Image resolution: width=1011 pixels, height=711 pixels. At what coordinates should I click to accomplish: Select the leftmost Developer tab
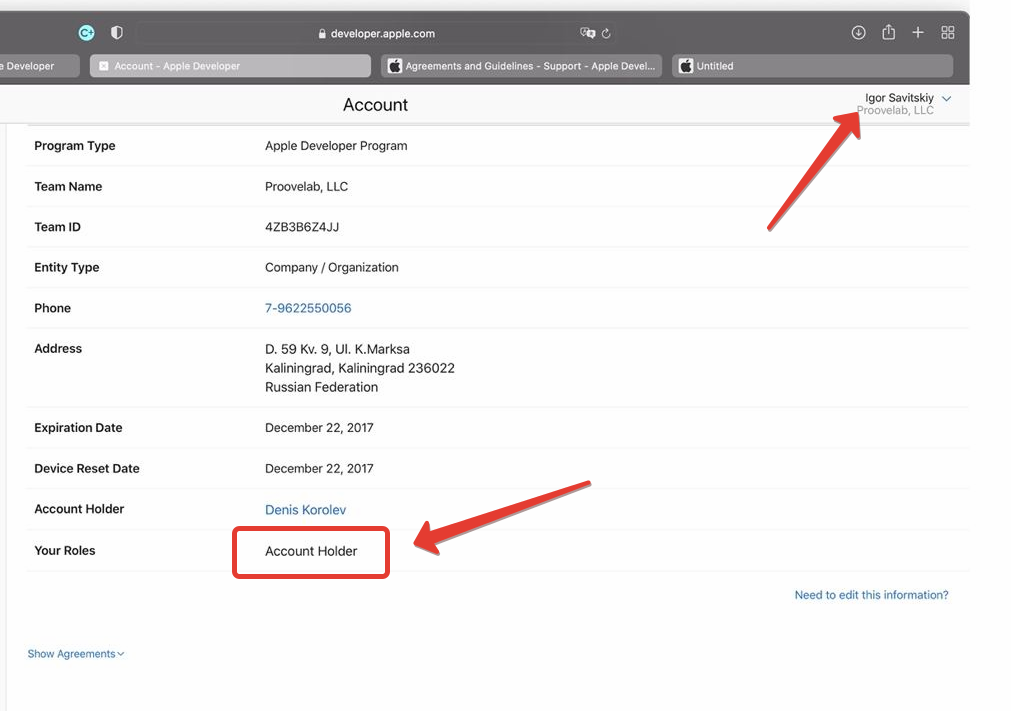click(x=30, y=66)
